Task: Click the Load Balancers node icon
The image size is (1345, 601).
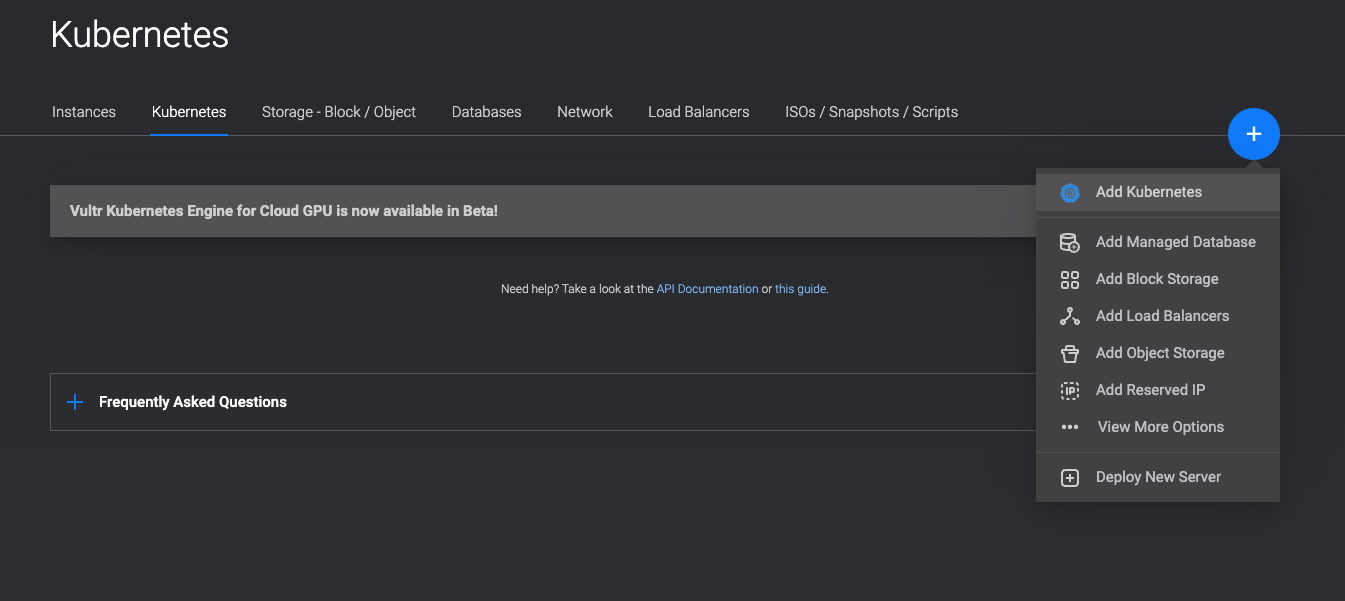Action: (1070, 316)
